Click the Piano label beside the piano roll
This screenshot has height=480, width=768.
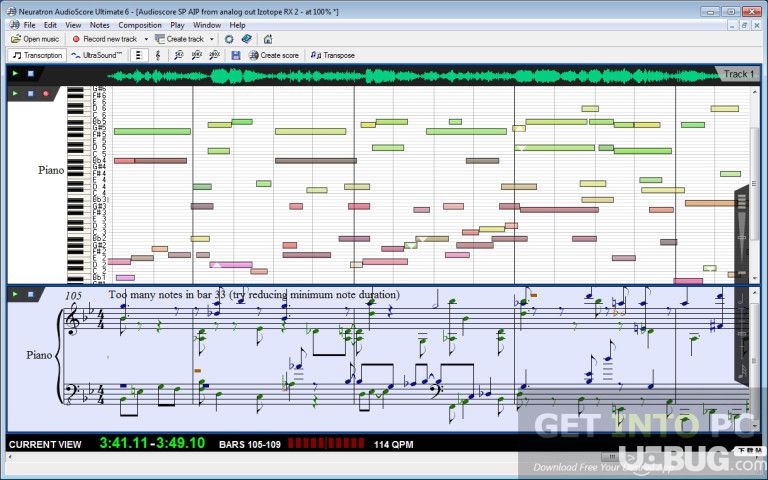[x=51, y=170]
